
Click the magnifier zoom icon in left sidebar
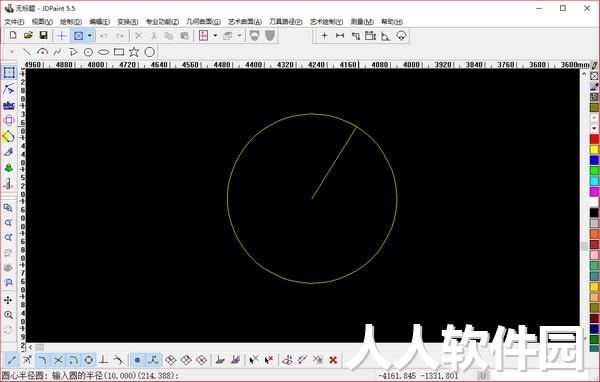click(x=8, y=315)
